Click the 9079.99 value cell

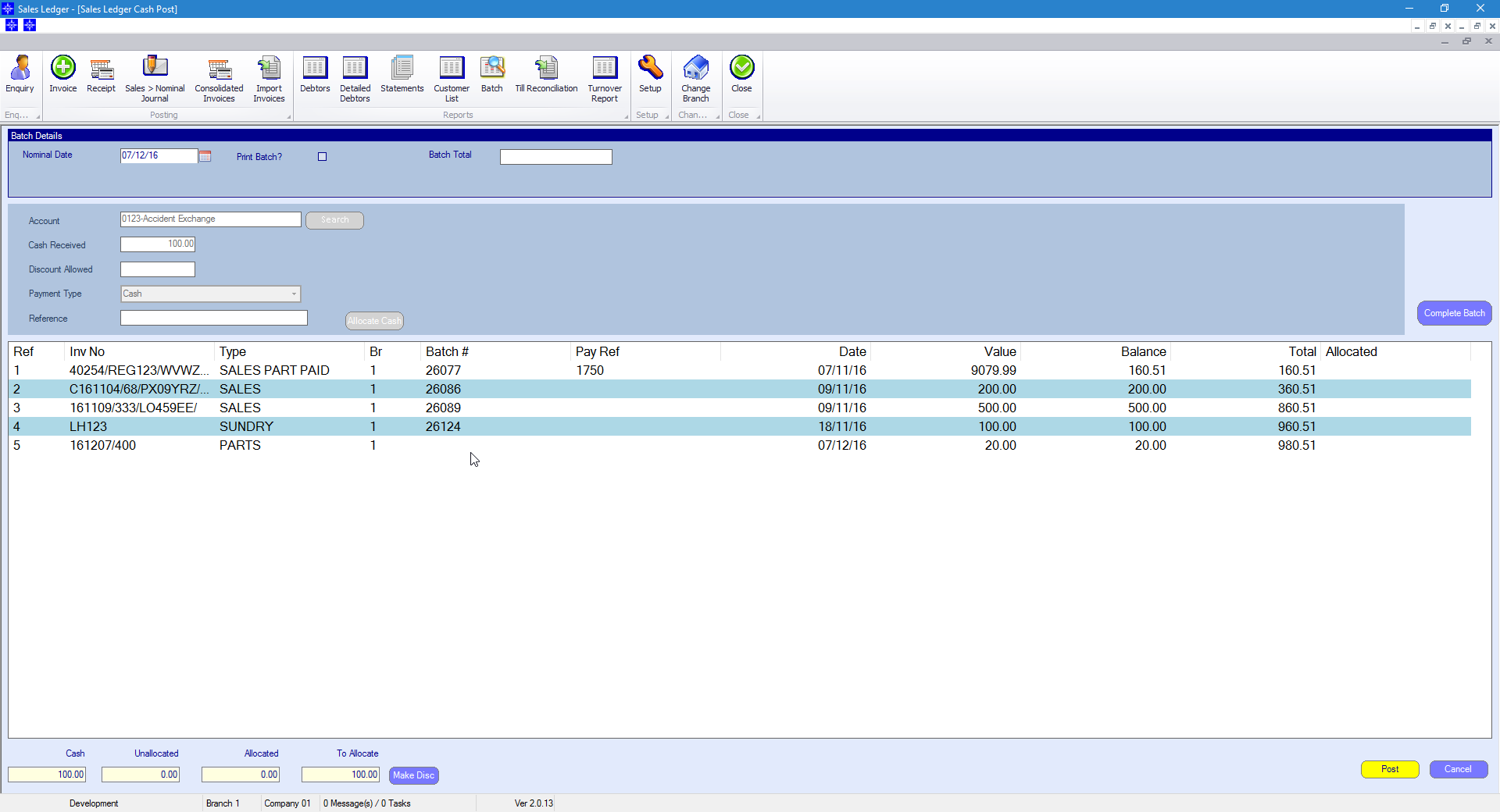(993, 370)
